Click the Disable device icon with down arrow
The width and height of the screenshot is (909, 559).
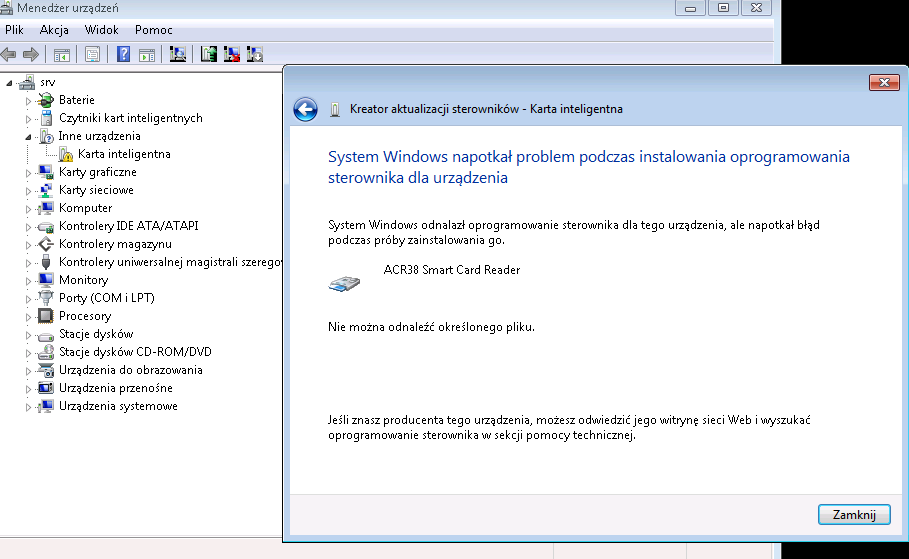tap(254, 55)
